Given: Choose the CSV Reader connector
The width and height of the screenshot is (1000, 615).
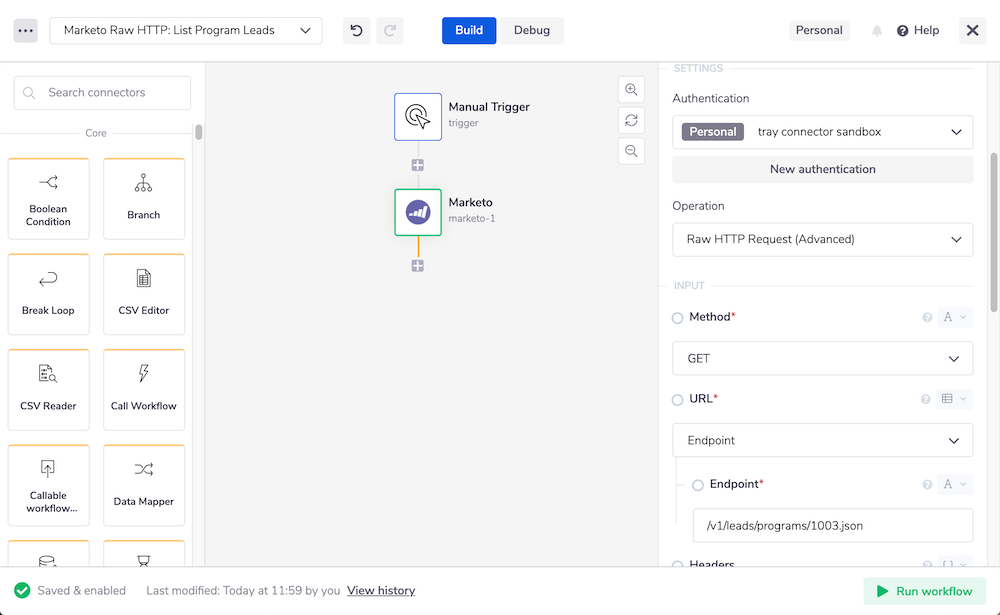Looking at the screenshot, I should [x=48, y=390].
